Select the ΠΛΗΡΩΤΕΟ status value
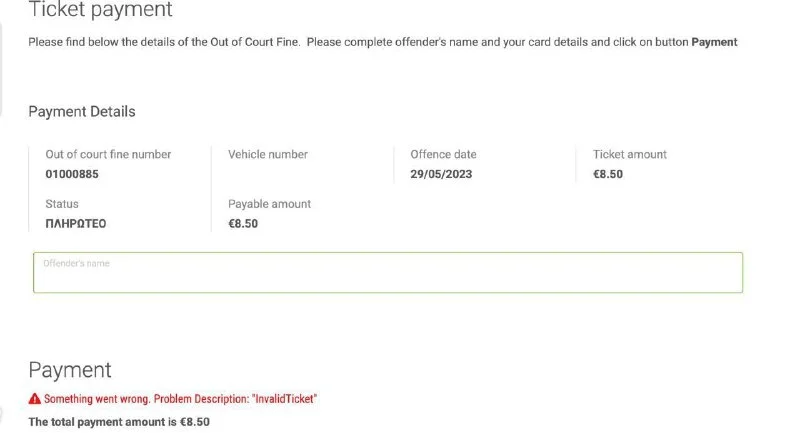 (76, 224)
